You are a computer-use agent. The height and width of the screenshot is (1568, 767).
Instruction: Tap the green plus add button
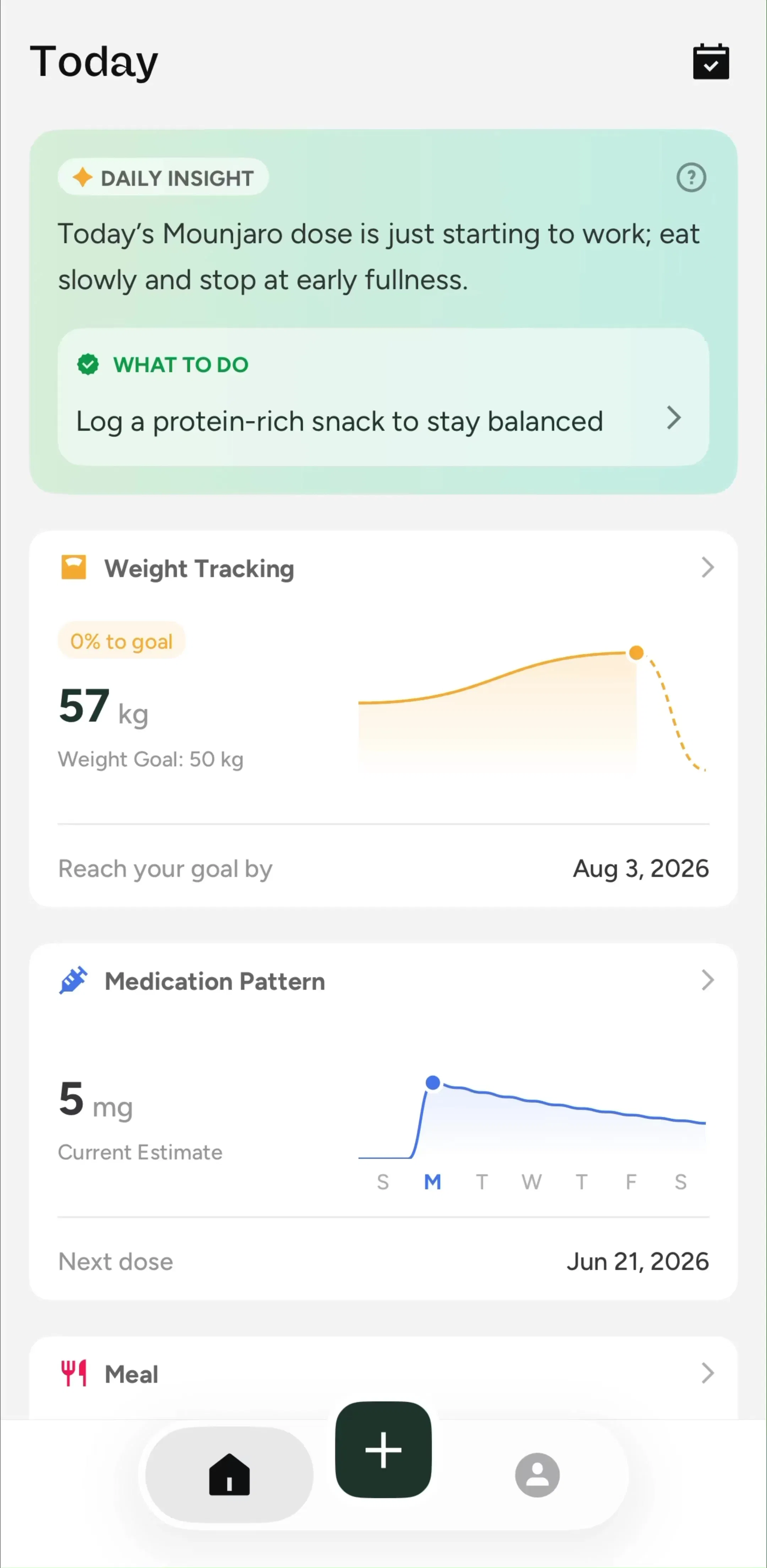[x=383, y=1449]
